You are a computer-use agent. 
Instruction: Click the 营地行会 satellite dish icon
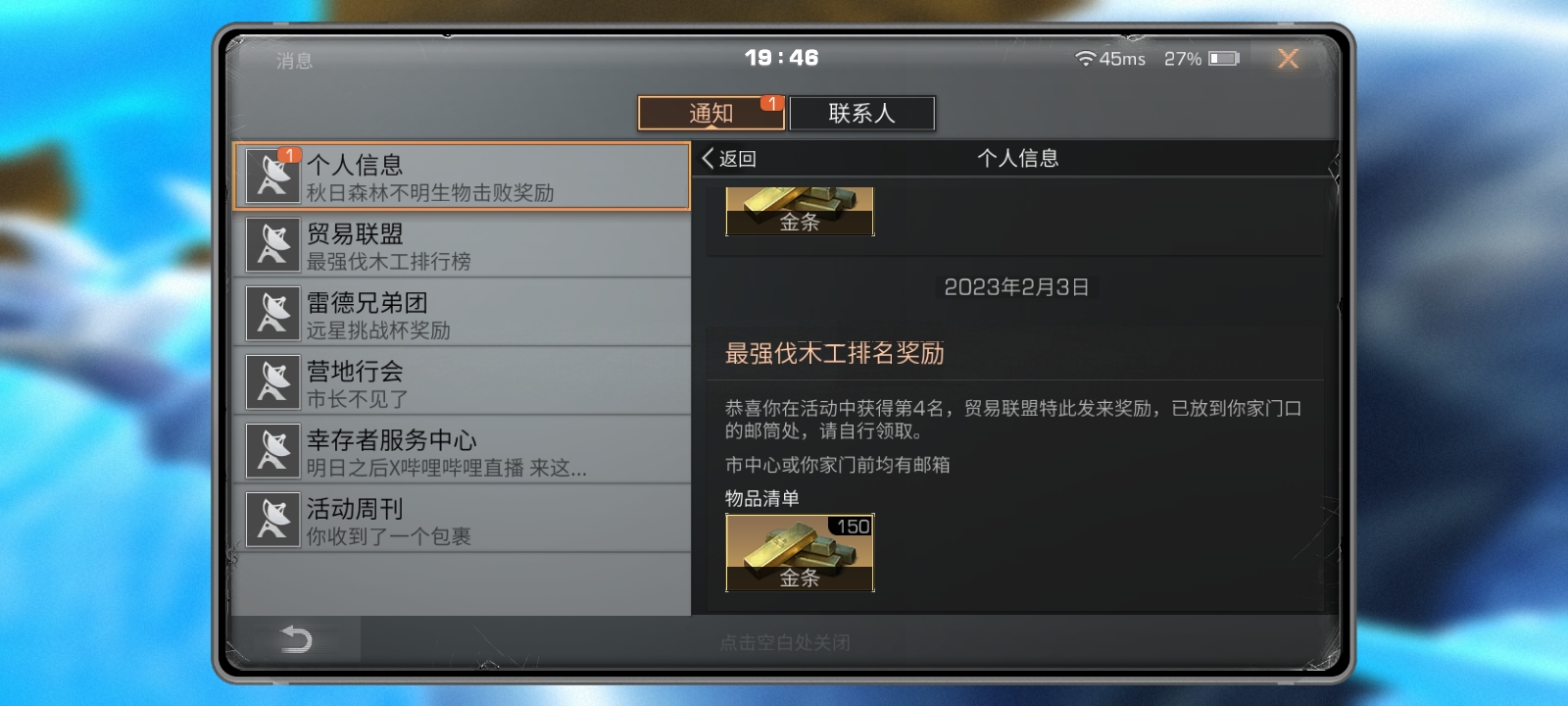pos(272,382)
